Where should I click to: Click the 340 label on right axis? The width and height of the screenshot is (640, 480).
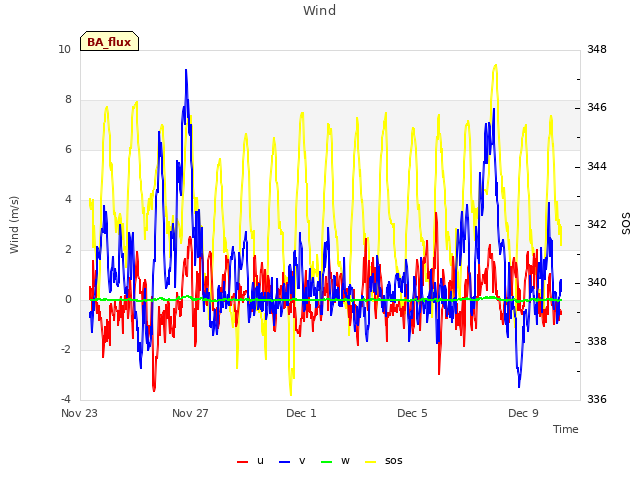(597, 282)
